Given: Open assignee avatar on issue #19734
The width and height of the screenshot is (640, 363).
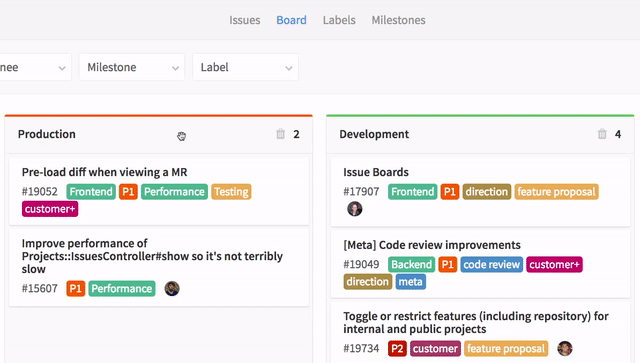Looking at the screenshot, I should 565,348.
